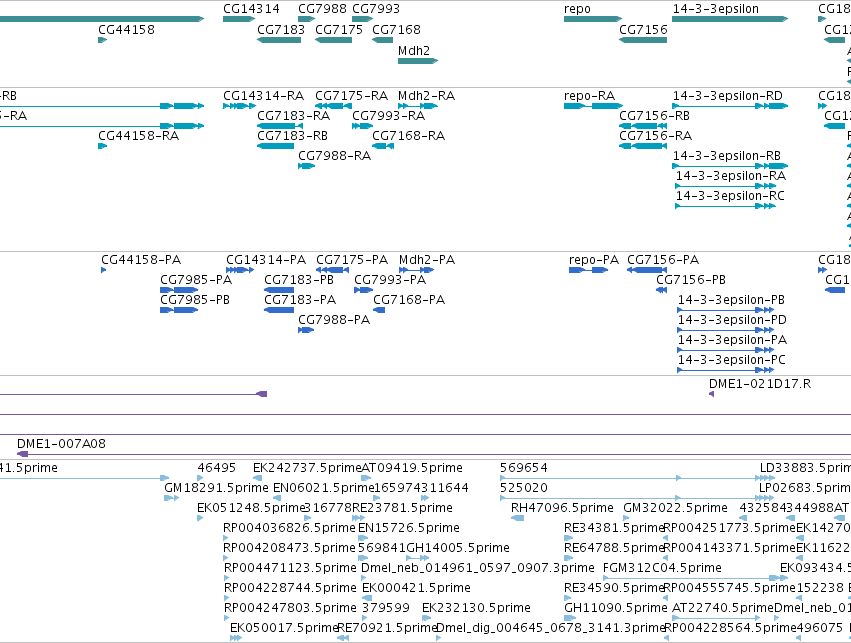
Task: Click protein CG7183-PB
Action: point(279,290)
